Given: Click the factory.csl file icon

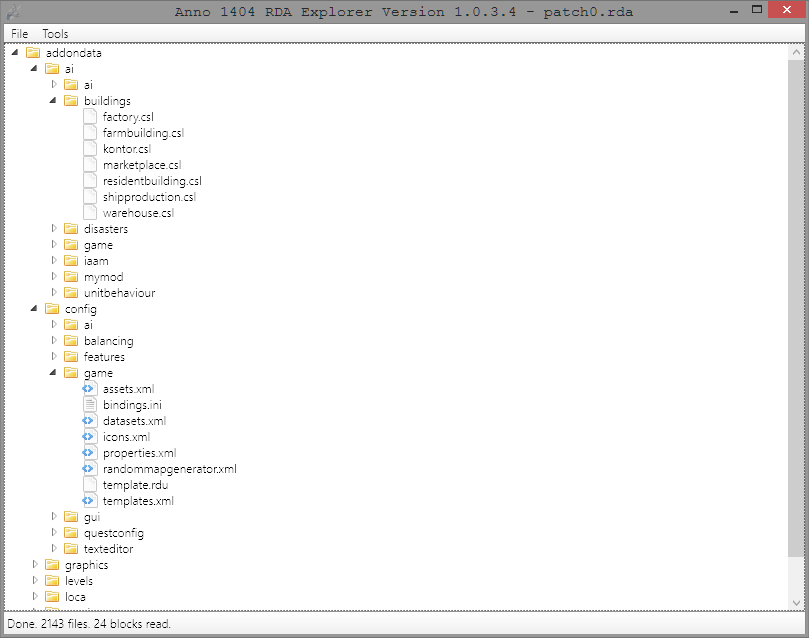Looking at the screenshot, I should tap(90, 117).
